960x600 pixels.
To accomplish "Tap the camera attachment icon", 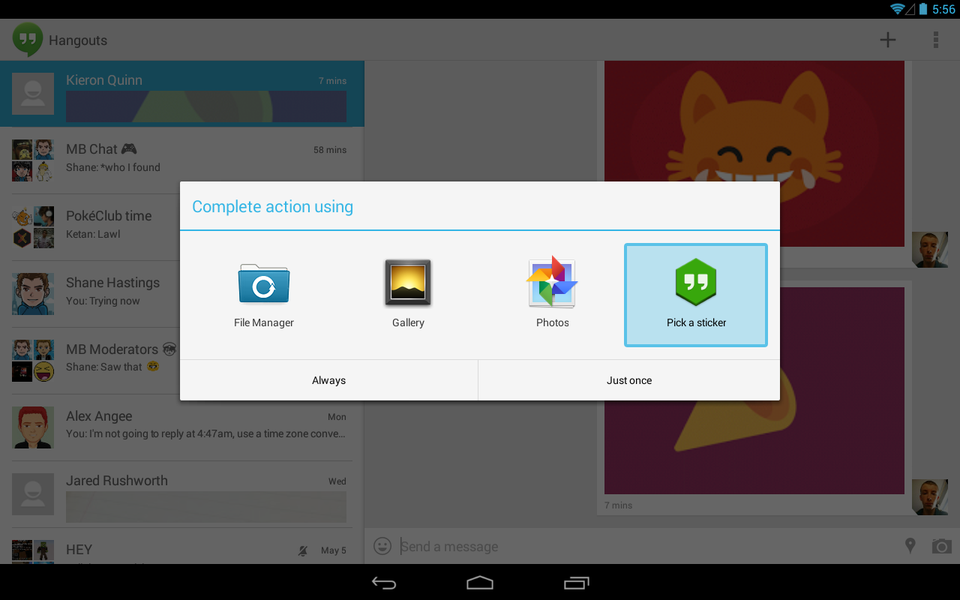I will [941, 546].
